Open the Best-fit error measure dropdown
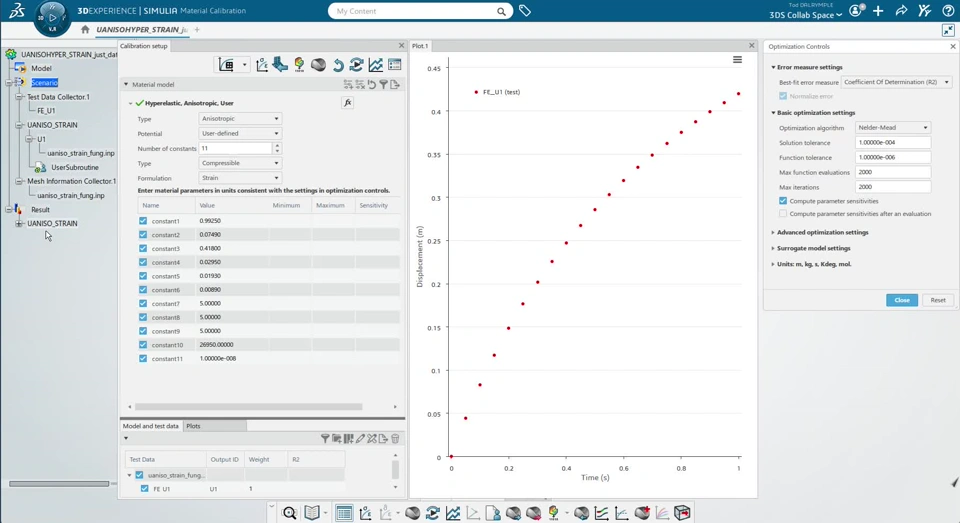 (x=896, y=82)
